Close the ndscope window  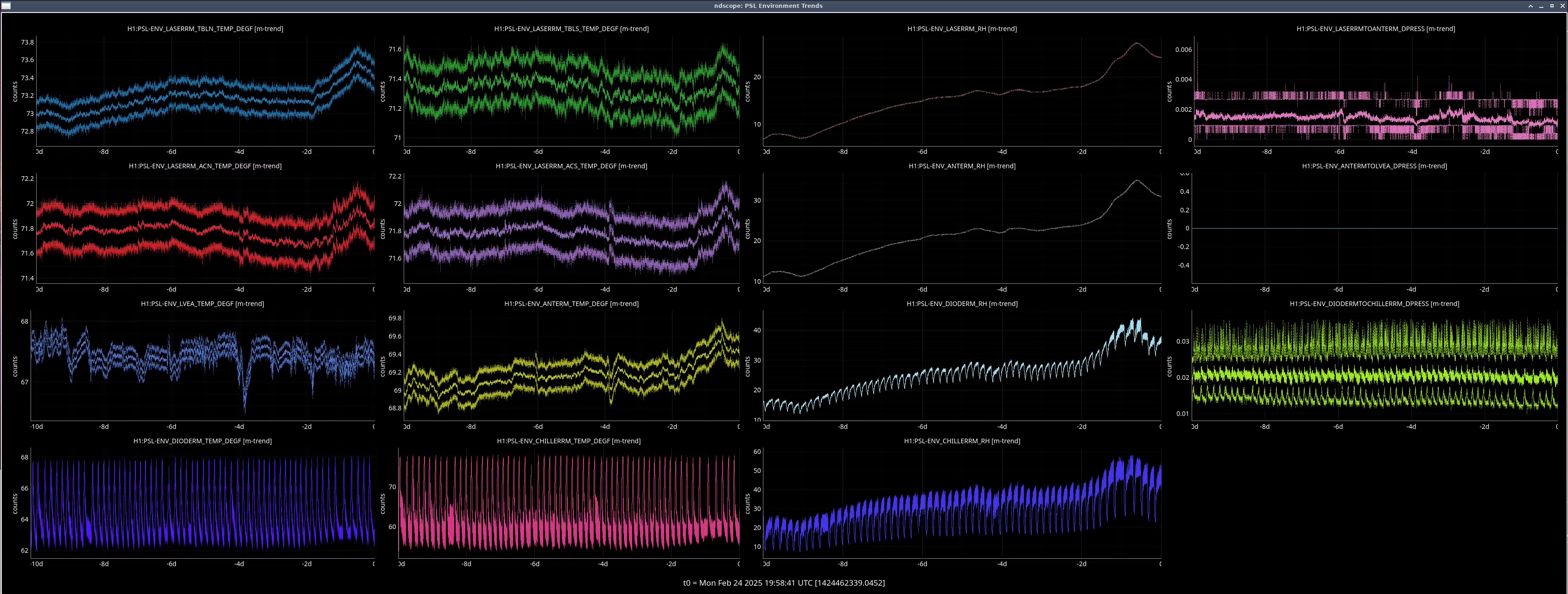(x=1562, y=6)
